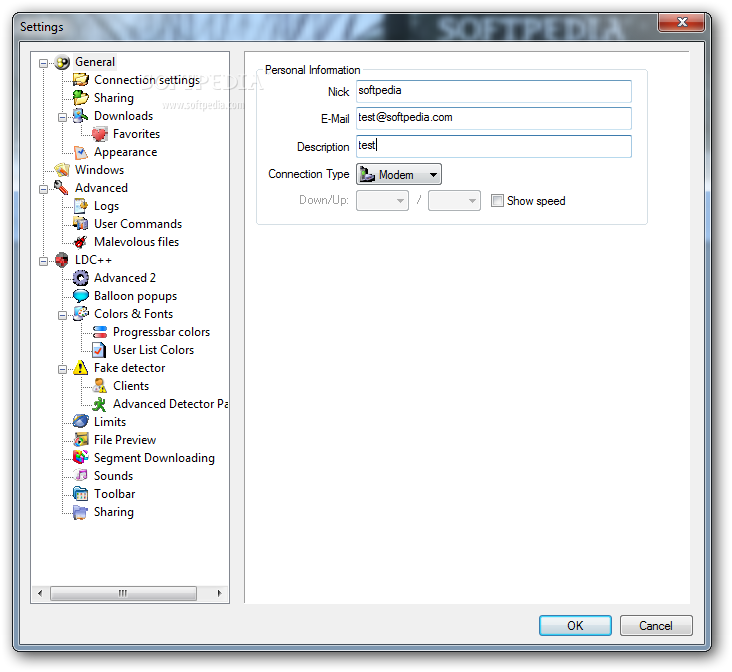732x672 pixels.
Task: Click the Fake detector warning icon
Action: click(81, 368)
